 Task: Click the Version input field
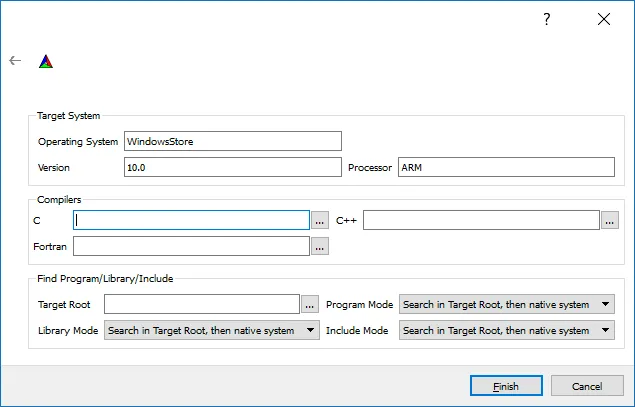pyautogui.click(x=232, y=167)
